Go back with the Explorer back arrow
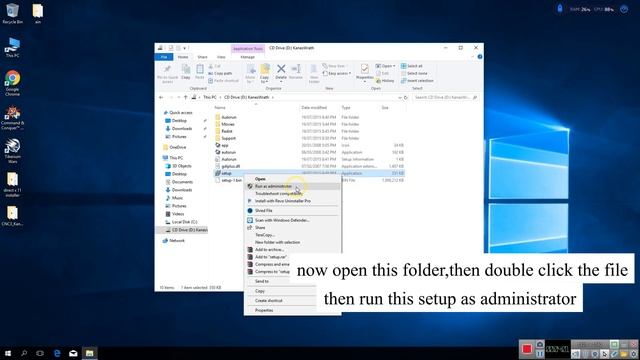Screen dimensions: 640x360 coord(161,98)
